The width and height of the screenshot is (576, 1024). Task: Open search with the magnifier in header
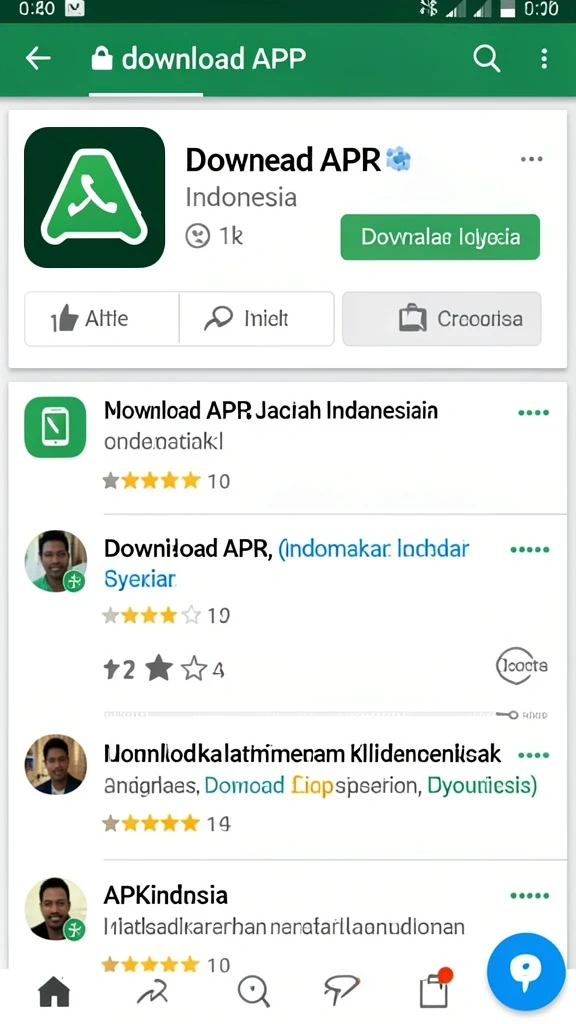click(487, 59)
